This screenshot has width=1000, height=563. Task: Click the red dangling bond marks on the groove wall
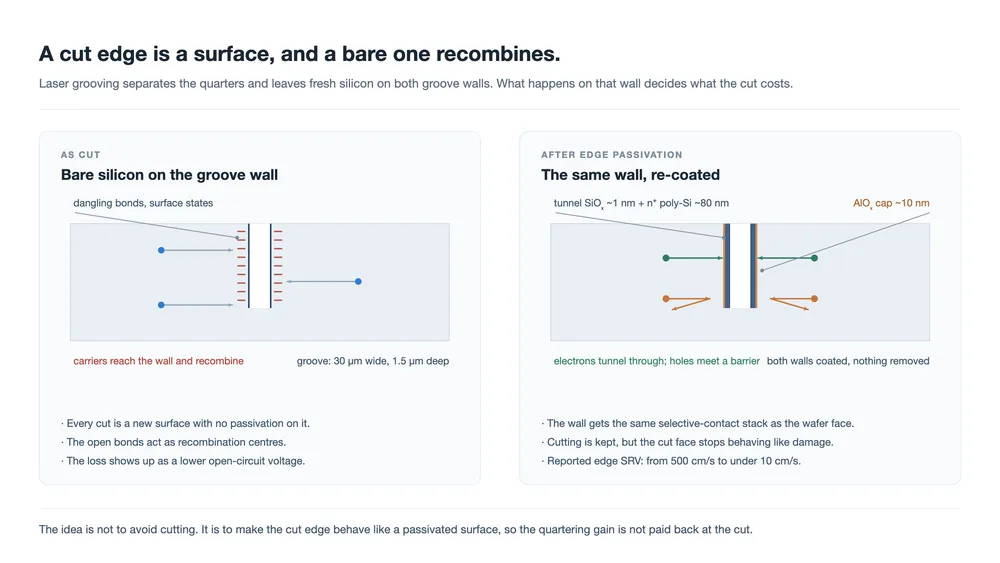[x=241, y=265]
